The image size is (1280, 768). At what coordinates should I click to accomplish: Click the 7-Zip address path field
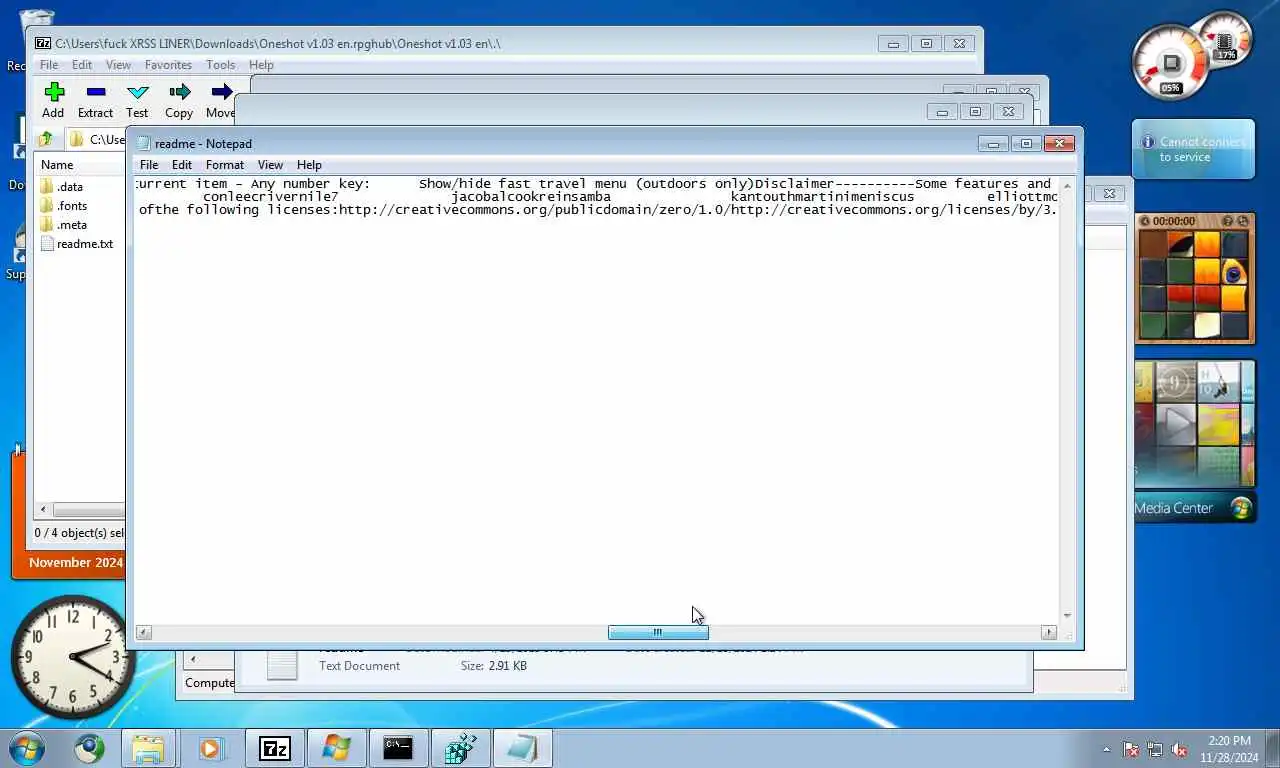(97, 139)
